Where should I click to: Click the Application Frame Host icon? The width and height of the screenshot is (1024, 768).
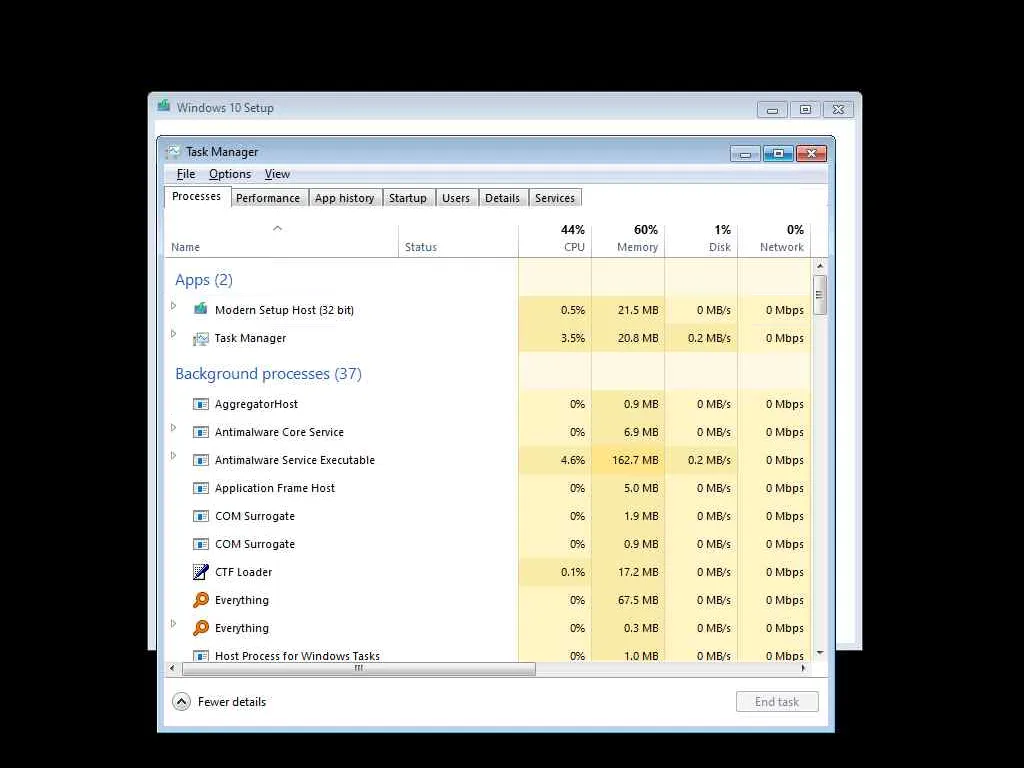tap(200, 488)
